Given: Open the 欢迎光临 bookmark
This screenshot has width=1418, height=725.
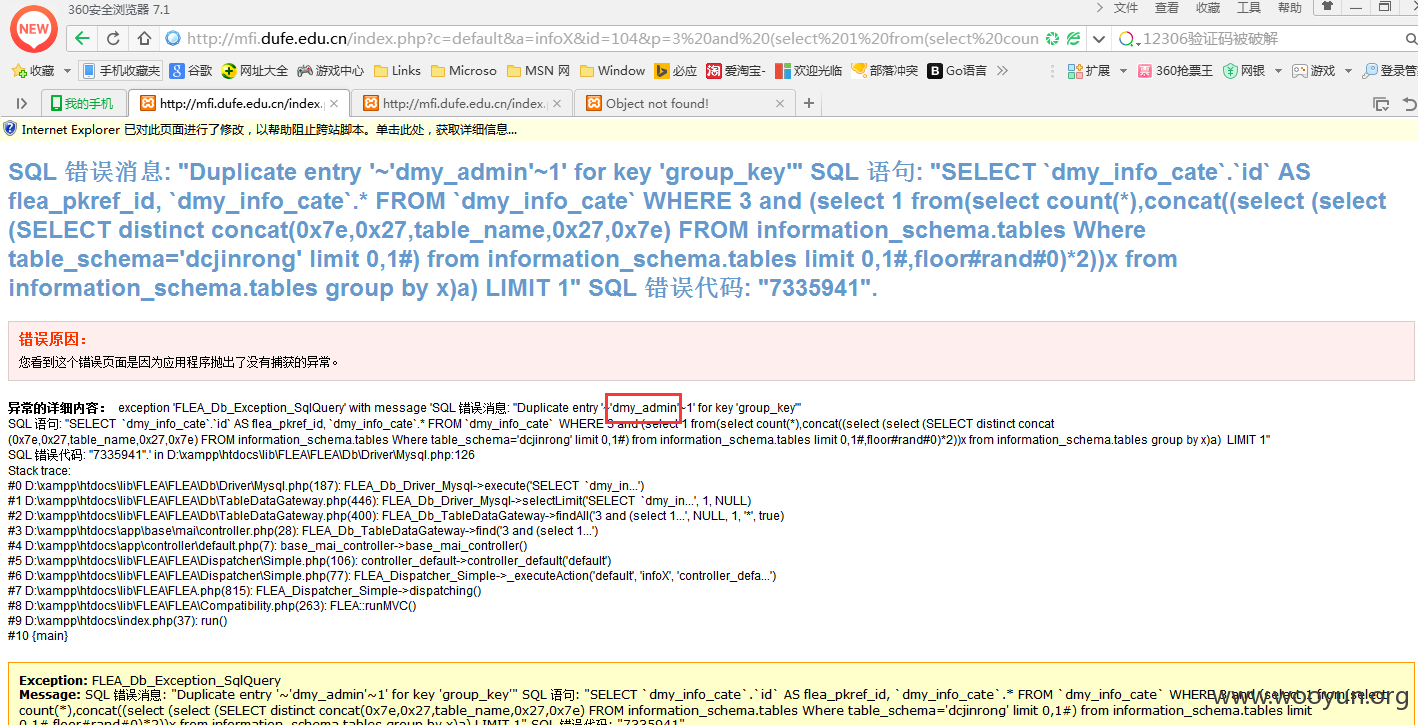Looking at the screenshot, I should click(x=809, y=71).
